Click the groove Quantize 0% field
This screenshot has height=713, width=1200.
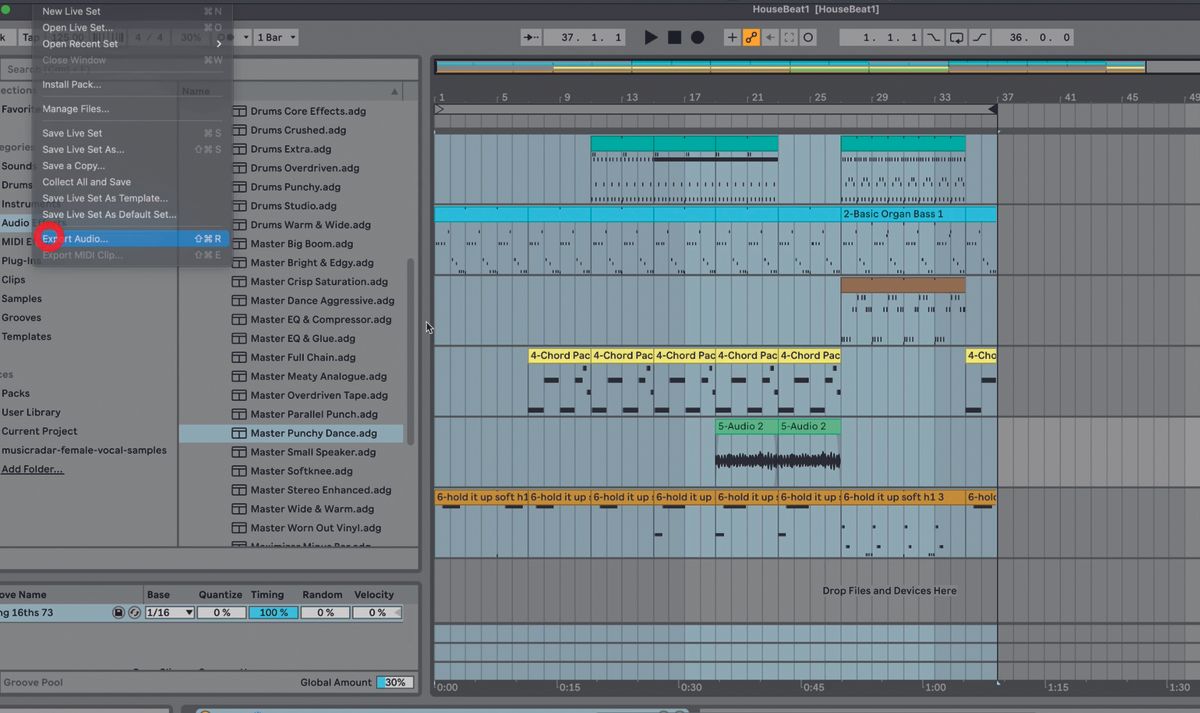point(221,612)
